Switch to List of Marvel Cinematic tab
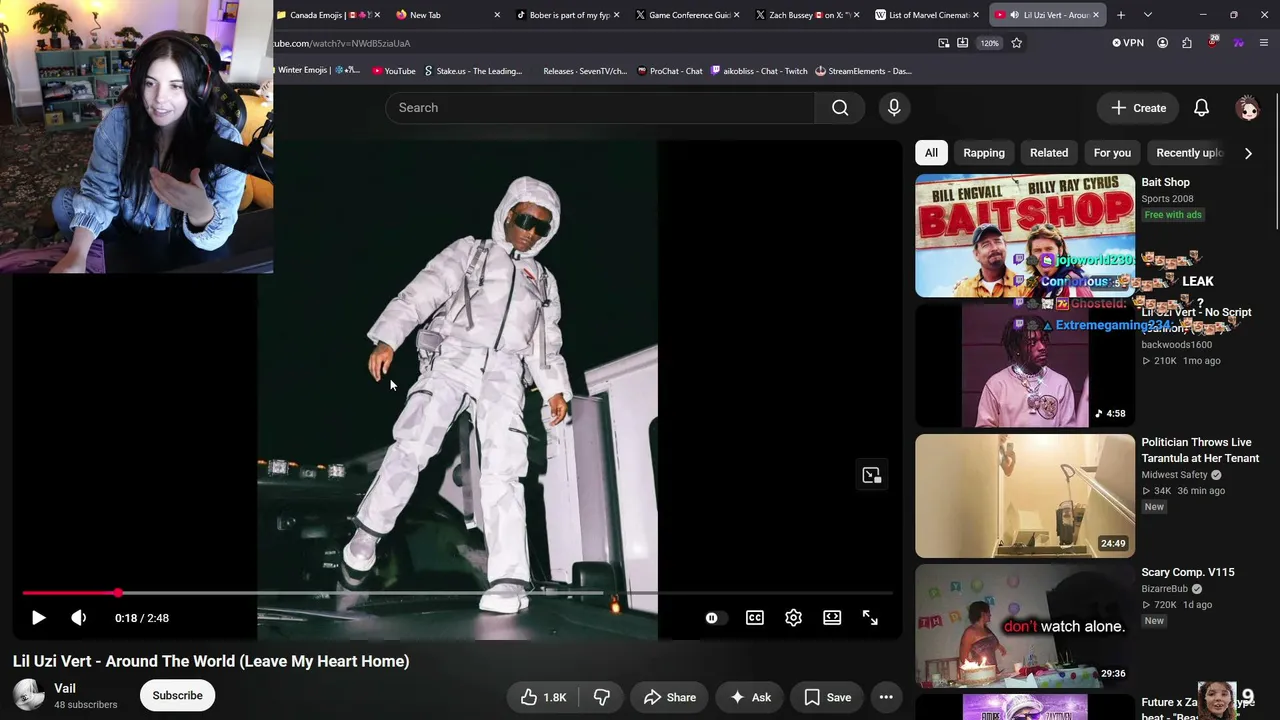This screenshot has width=1280, height=720. (x=927, y=15)
